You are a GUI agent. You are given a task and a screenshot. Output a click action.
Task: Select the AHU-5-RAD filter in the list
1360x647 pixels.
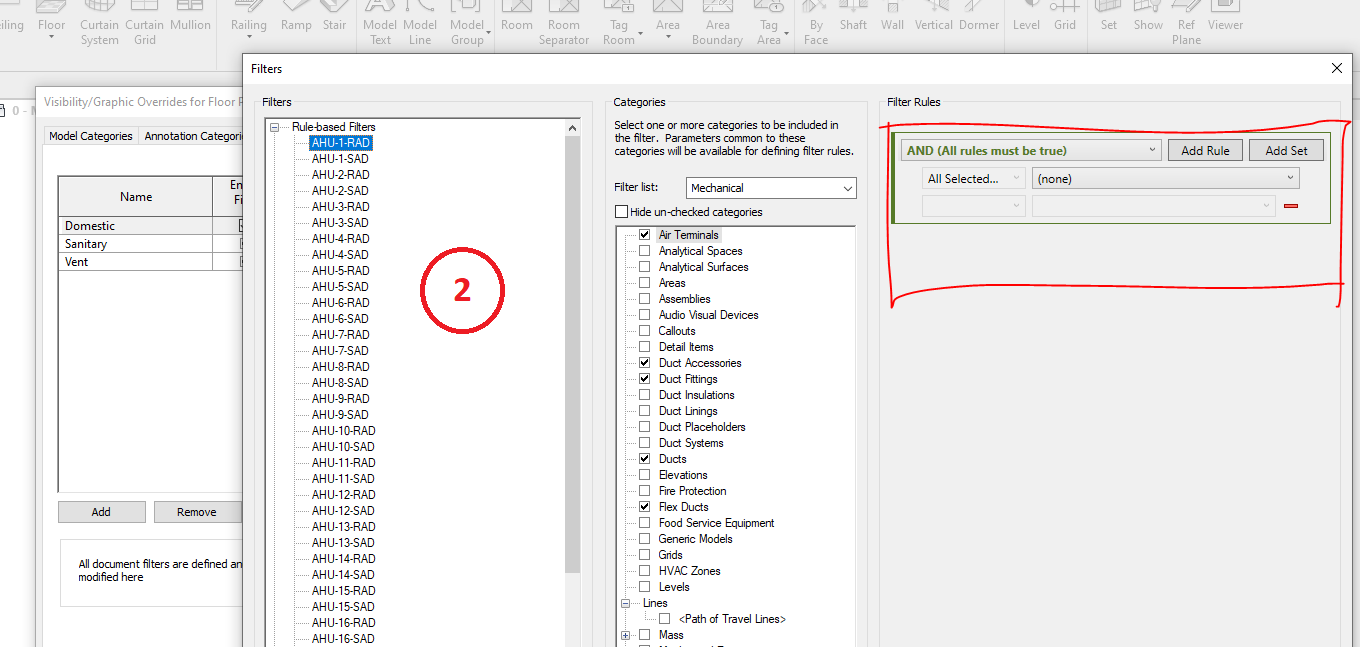coord(340,270)
